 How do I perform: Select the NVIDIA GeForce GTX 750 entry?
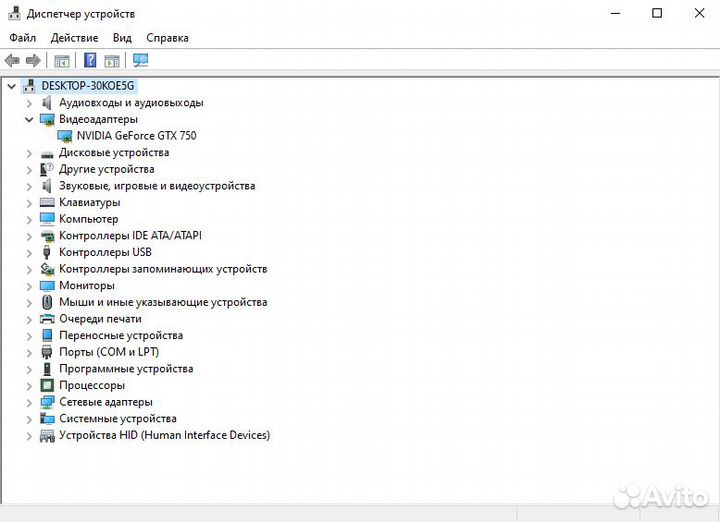[136, 136]
